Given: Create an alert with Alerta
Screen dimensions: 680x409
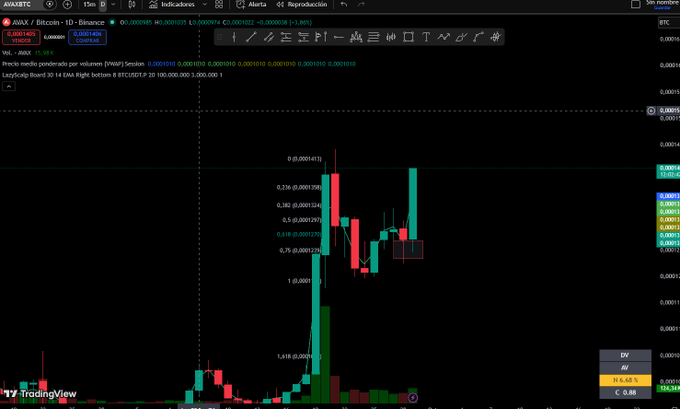Looking at the screenshot, I should click(251, 4).
